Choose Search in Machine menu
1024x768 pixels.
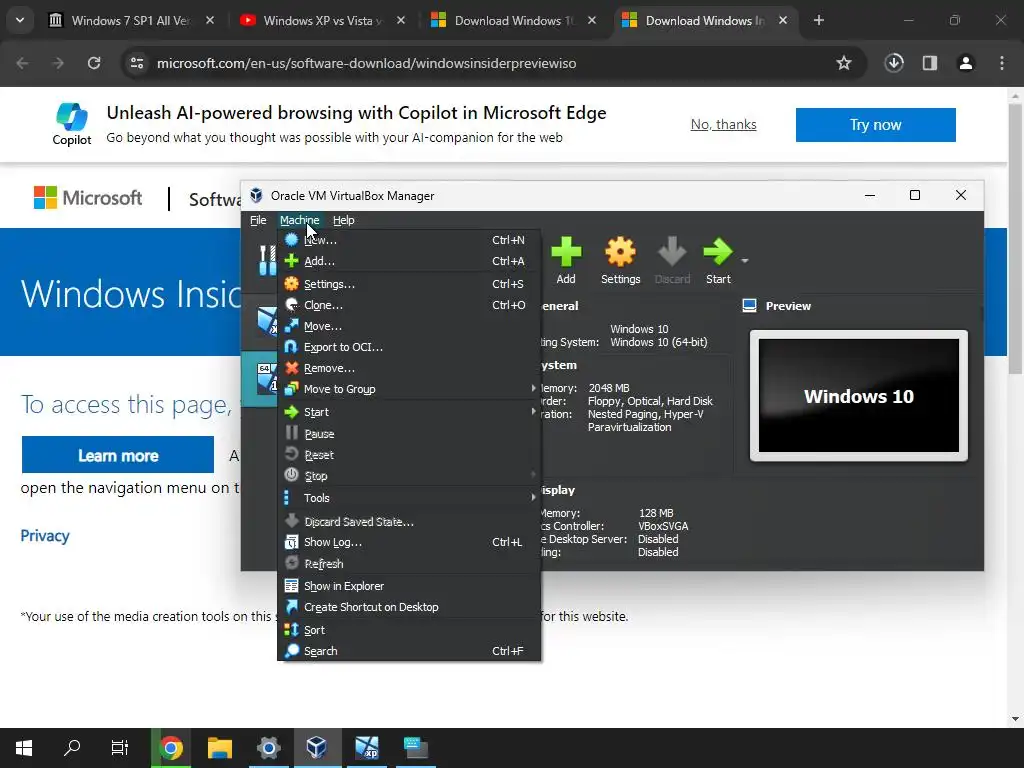pos(409,651)
